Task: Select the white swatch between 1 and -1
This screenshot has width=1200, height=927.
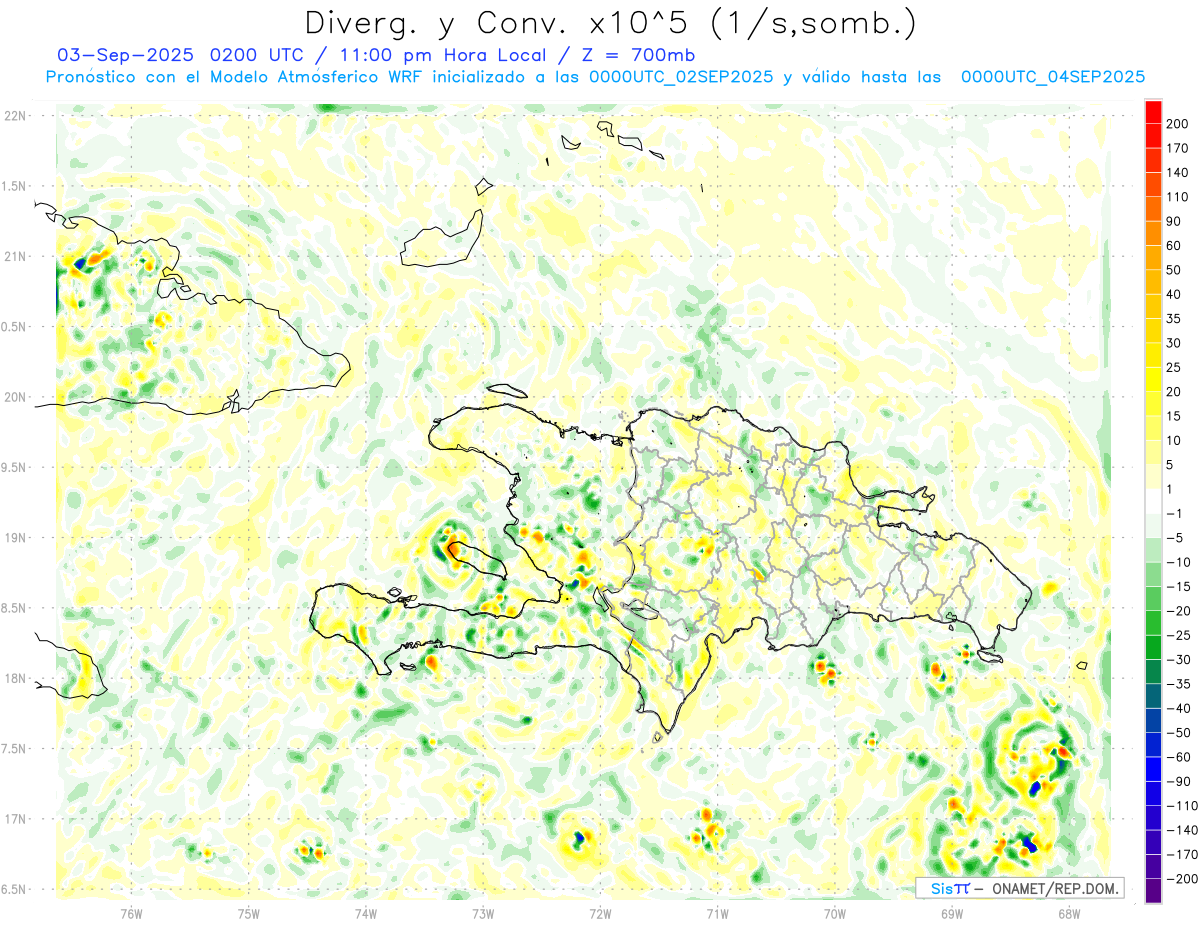Action: tap(1153, 501)
